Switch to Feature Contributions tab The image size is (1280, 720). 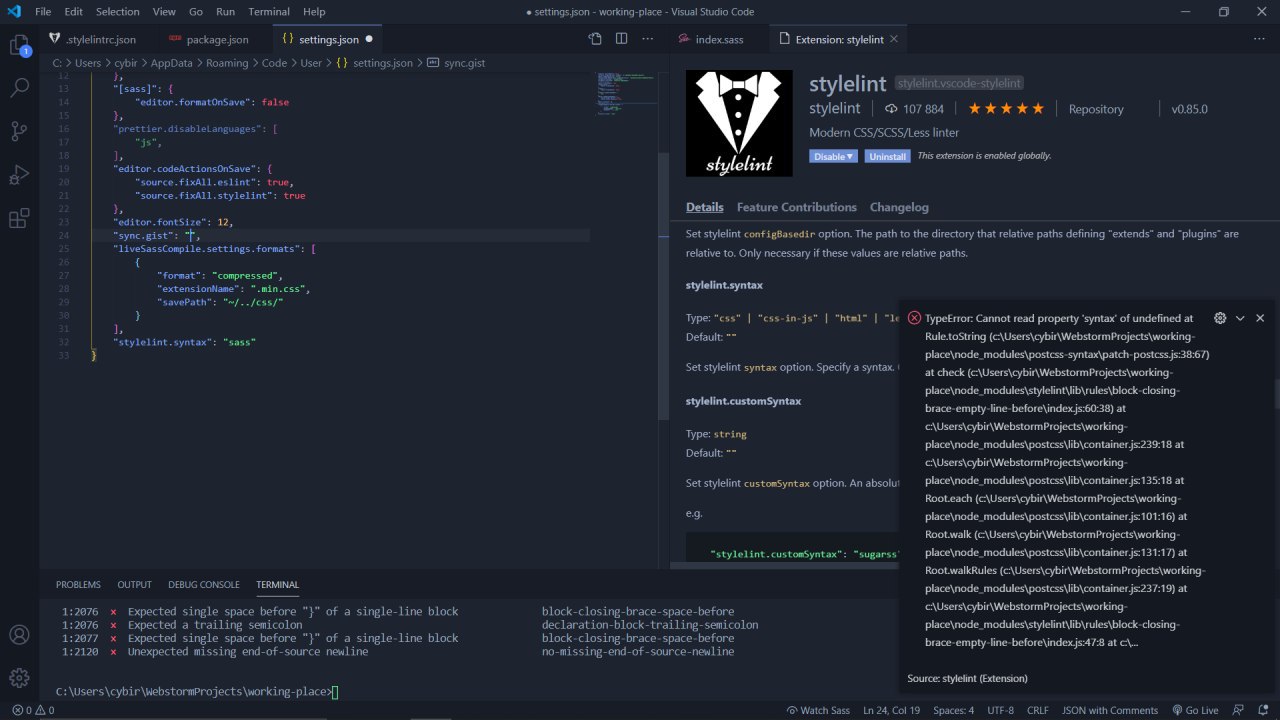(796, 207)
